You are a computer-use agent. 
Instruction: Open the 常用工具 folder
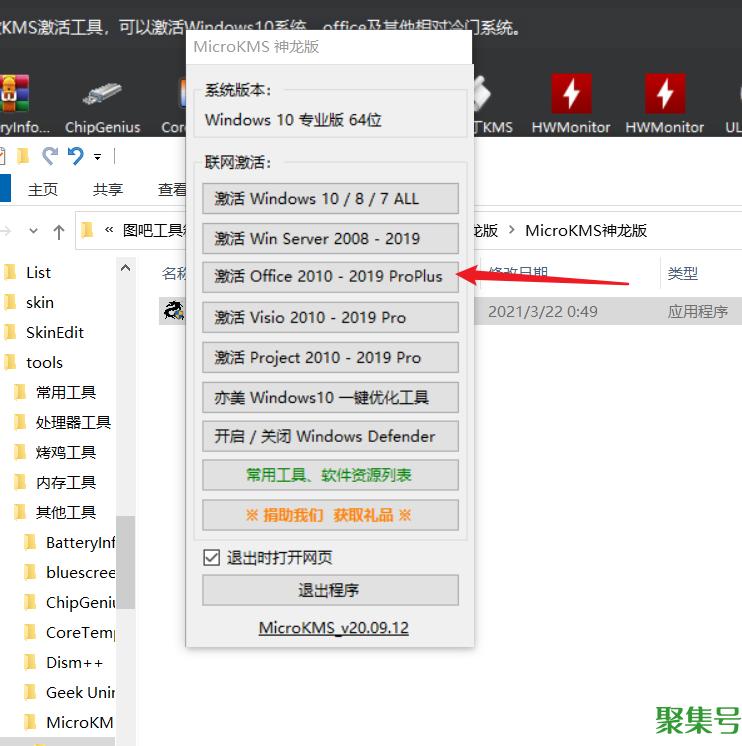point(66,393)
